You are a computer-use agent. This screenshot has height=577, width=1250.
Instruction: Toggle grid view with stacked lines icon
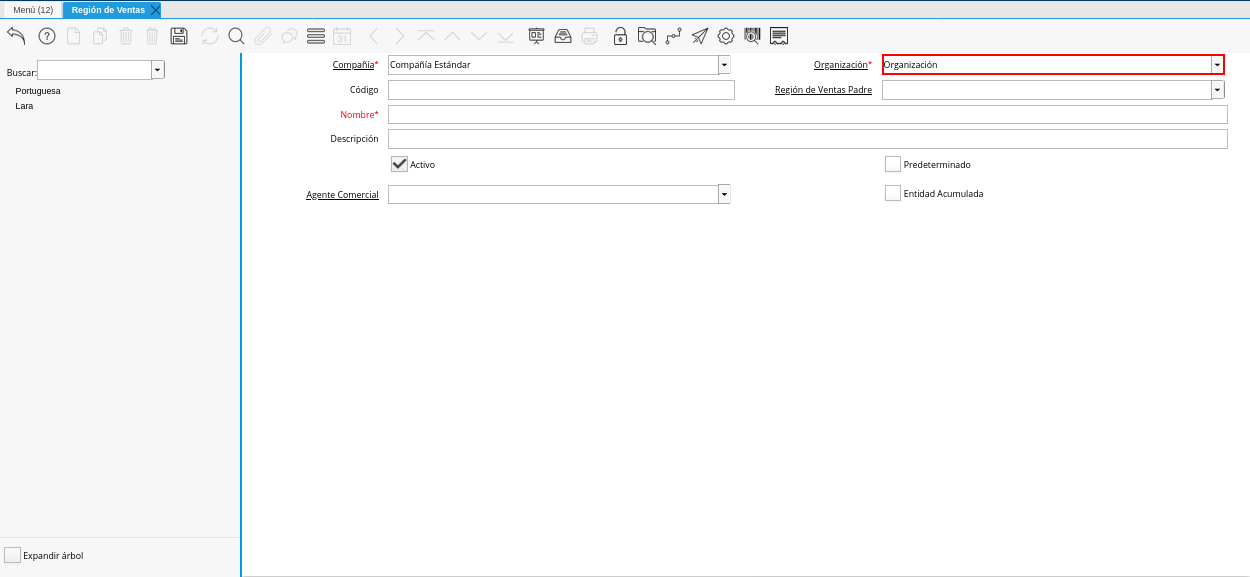coord(316,36)
